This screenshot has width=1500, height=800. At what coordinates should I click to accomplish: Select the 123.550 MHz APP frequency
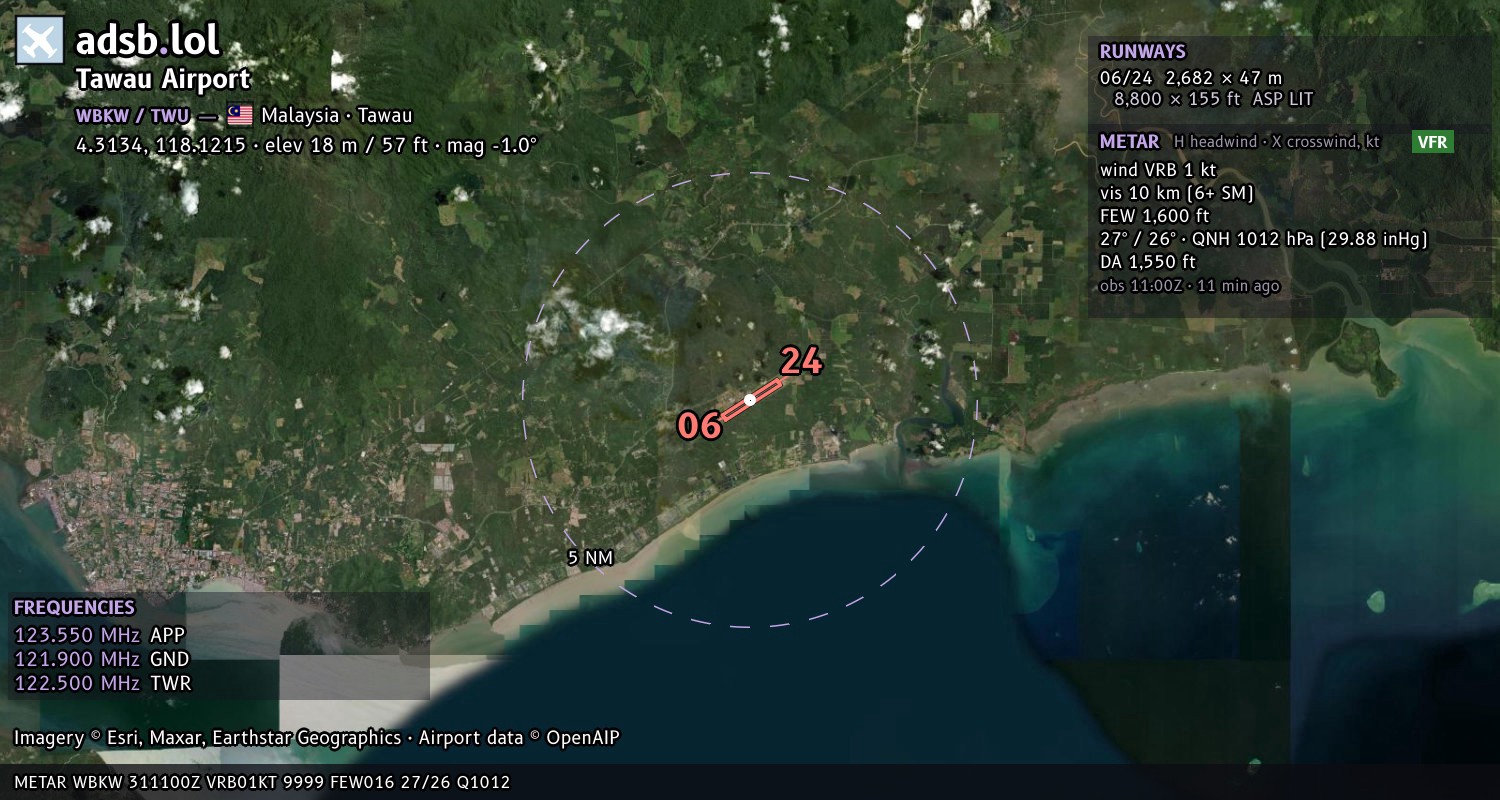click(x=99, y=635)
